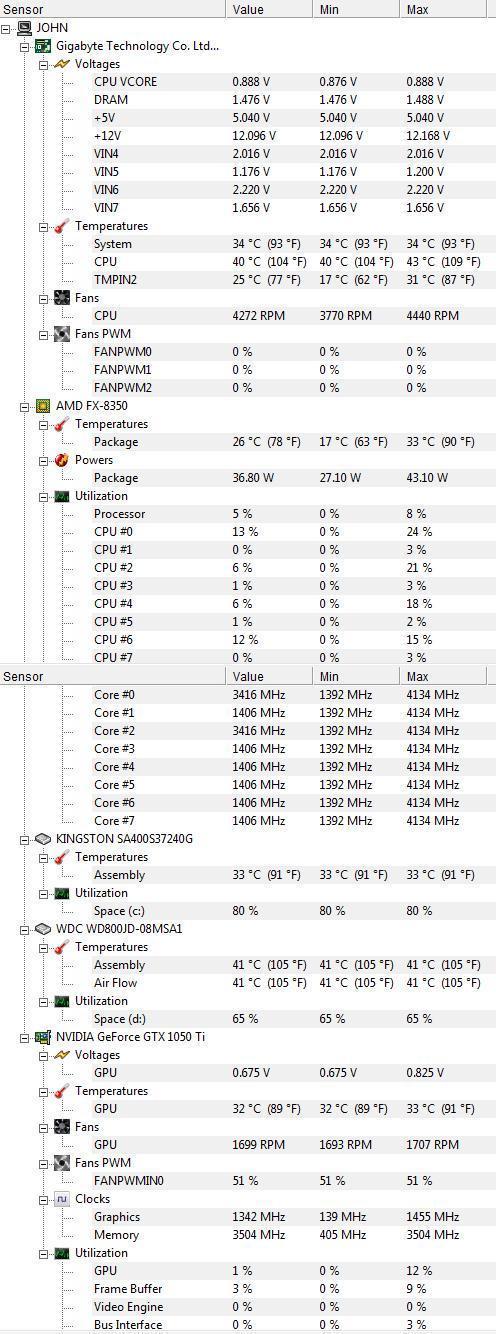The image size is (496, 1334).
Task: Collapse the JOHN root node
Action: click(7, 28)
